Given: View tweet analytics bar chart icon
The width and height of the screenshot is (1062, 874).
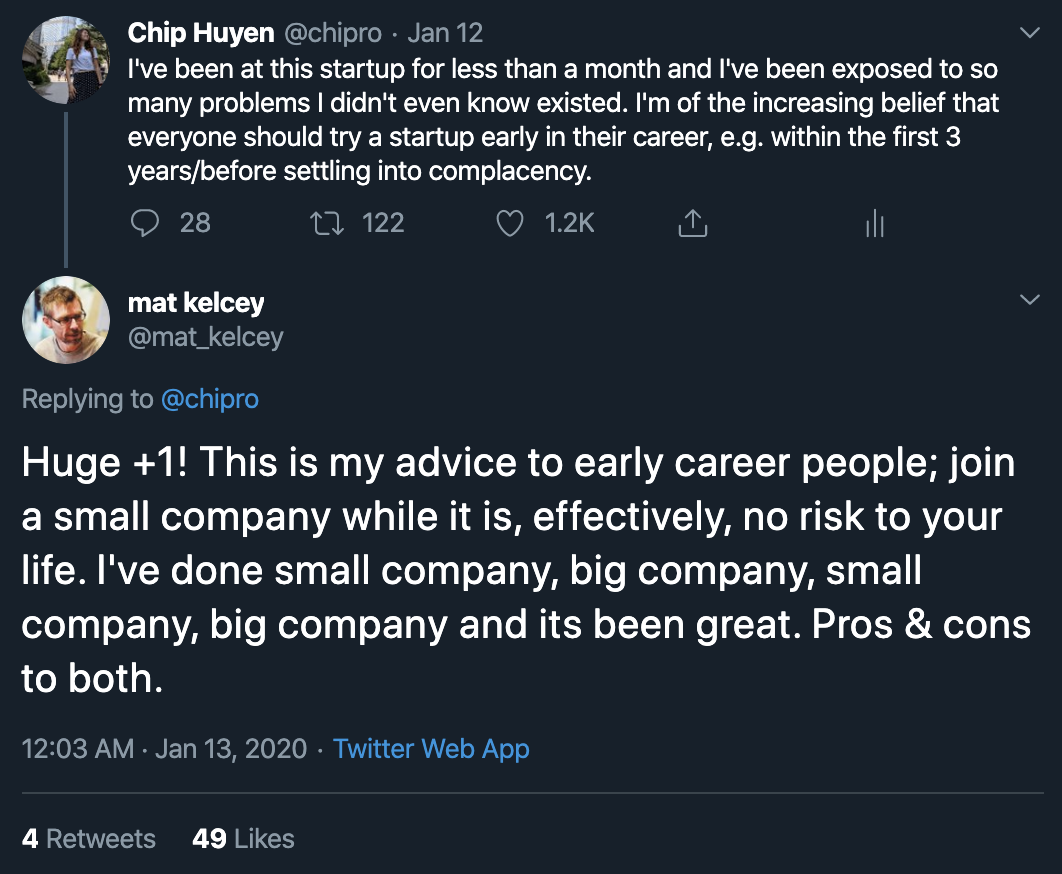Looking at the screenshot, I should [x=875, y=223].
